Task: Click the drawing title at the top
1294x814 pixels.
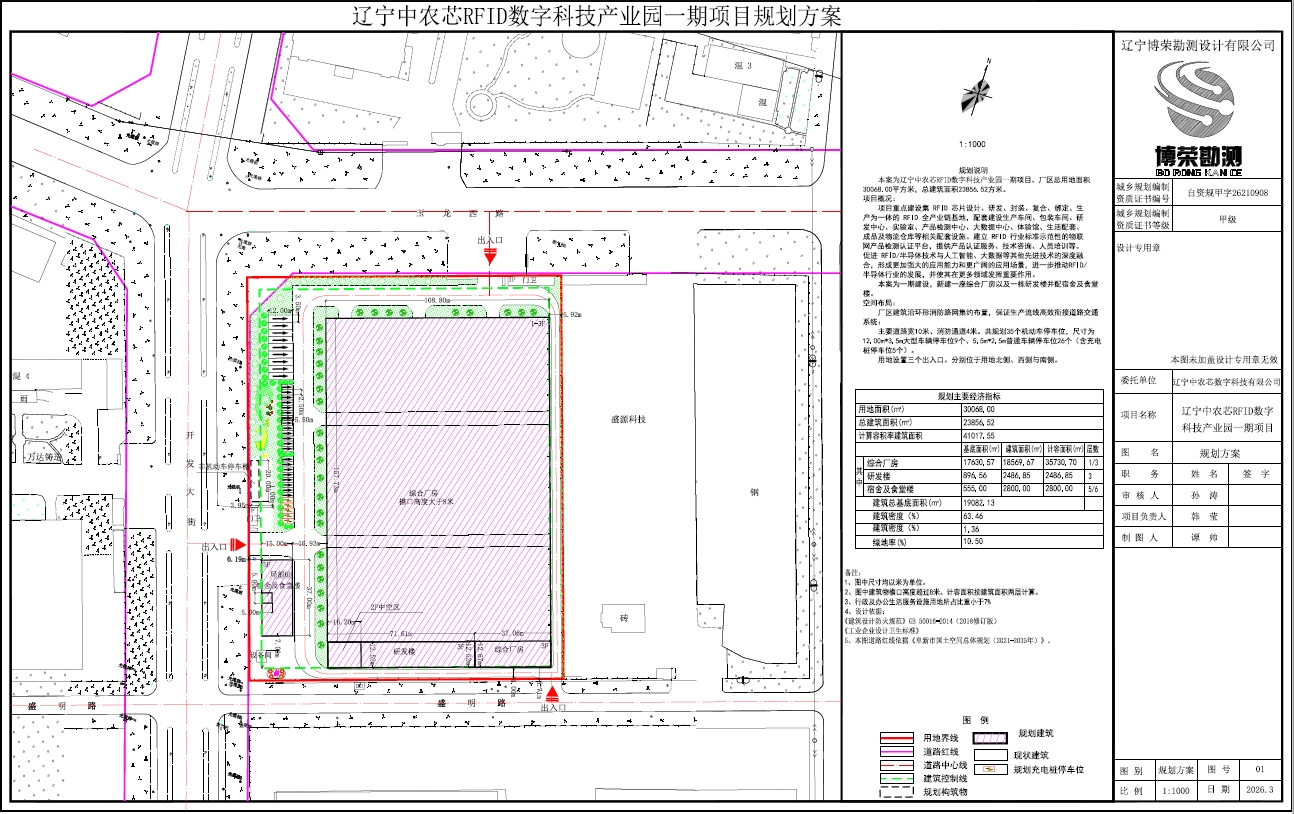Action: coord(597,16)
